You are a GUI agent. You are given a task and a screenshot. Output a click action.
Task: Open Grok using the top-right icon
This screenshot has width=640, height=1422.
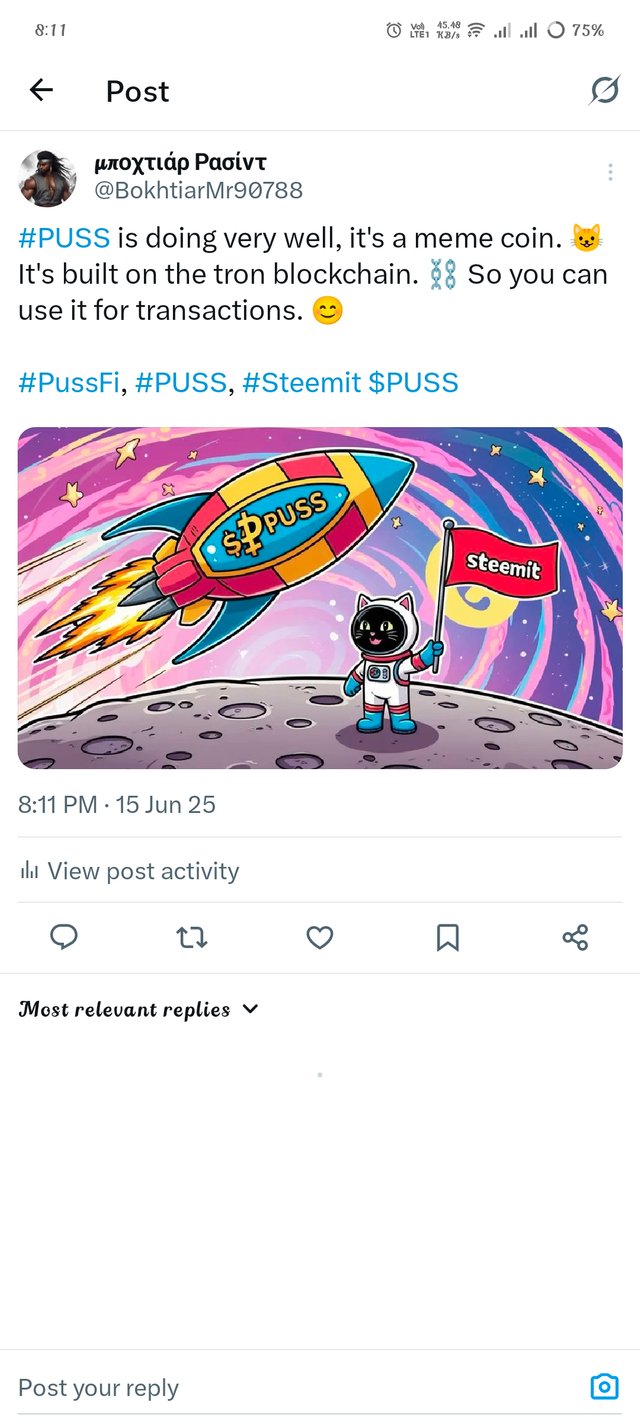pyautogui.click(x=605, y=90)
